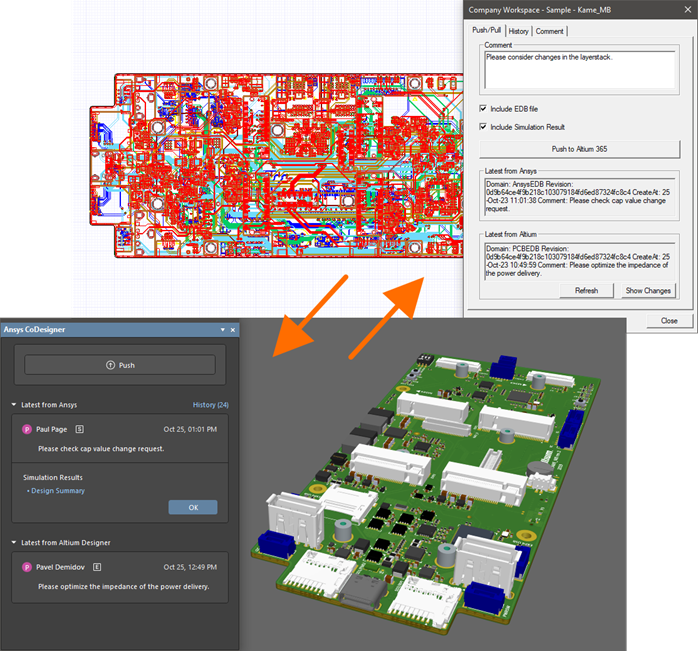The width and height of the screenshot is (698, 651).
Task: Click Pavel Demidov's pink avatar icon
Action: [x=26, y=567]
